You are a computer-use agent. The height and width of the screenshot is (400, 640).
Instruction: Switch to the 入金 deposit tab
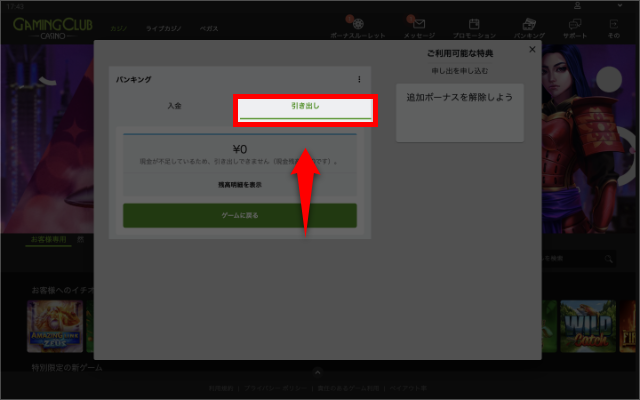(175, 105)
